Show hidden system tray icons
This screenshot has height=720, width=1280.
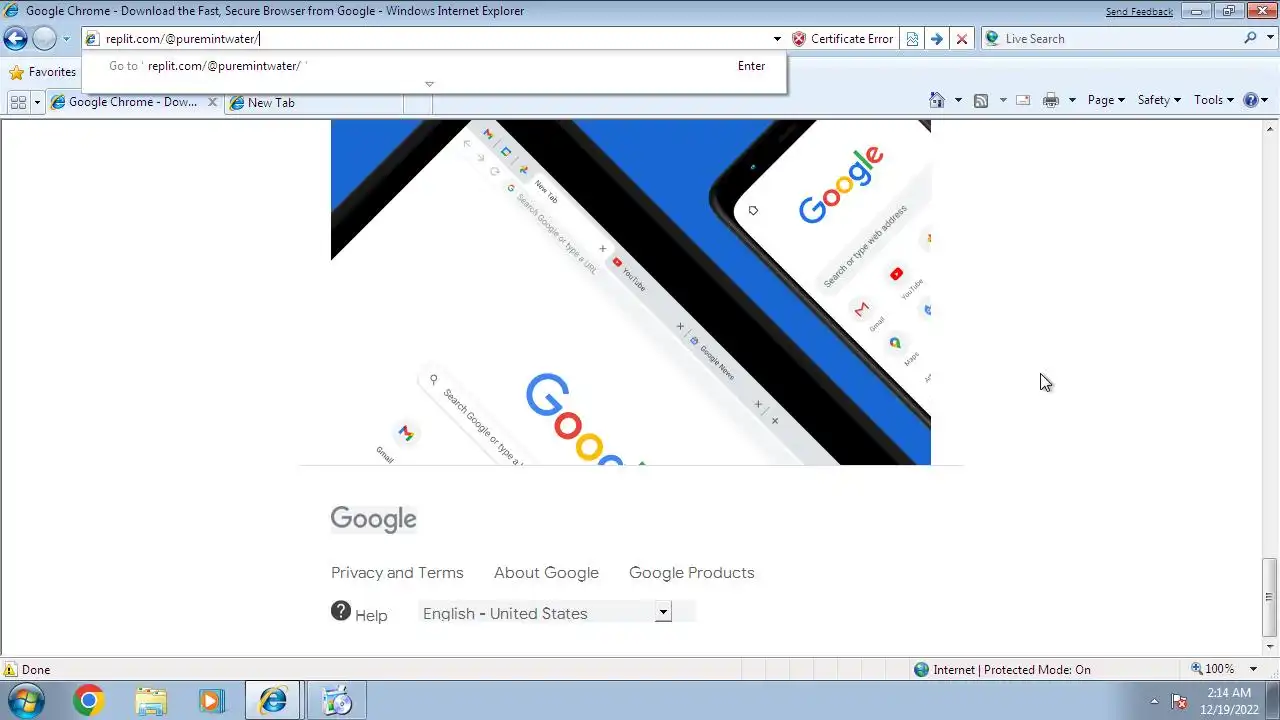[1154, 701]
